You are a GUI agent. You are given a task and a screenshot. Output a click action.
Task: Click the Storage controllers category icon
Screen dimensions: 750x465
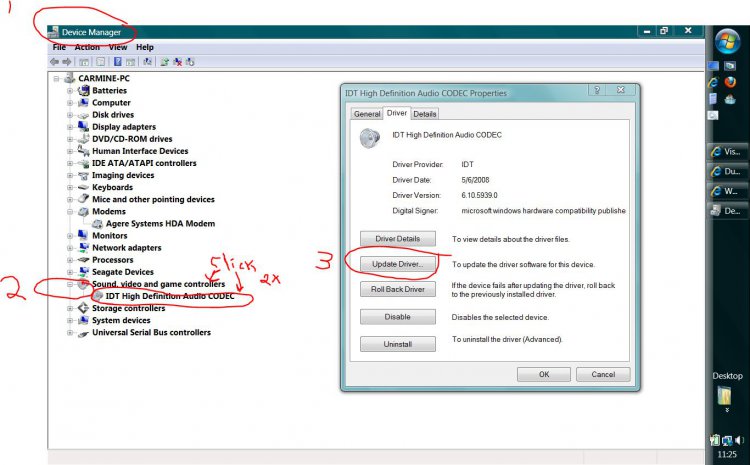click(x=84, y=308)
